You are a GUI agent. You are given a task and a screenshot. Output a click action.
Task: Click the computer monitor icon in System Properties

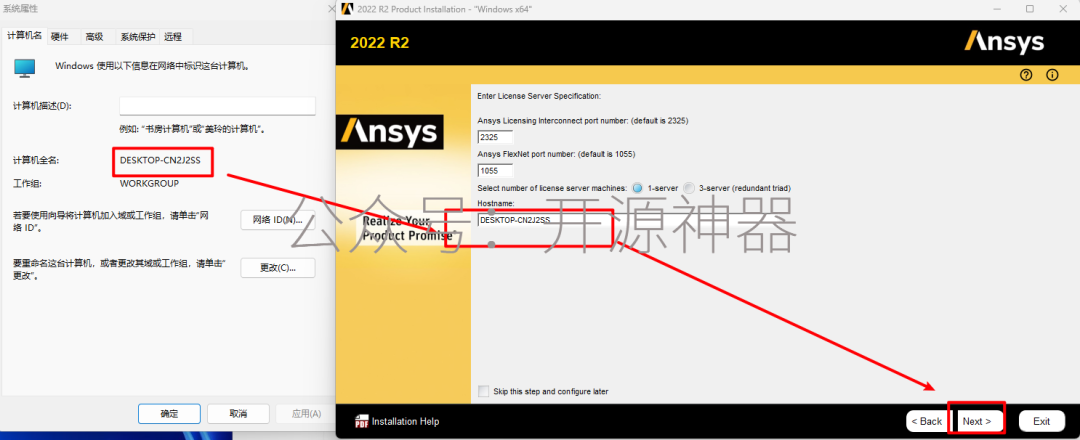click(25, 67)
